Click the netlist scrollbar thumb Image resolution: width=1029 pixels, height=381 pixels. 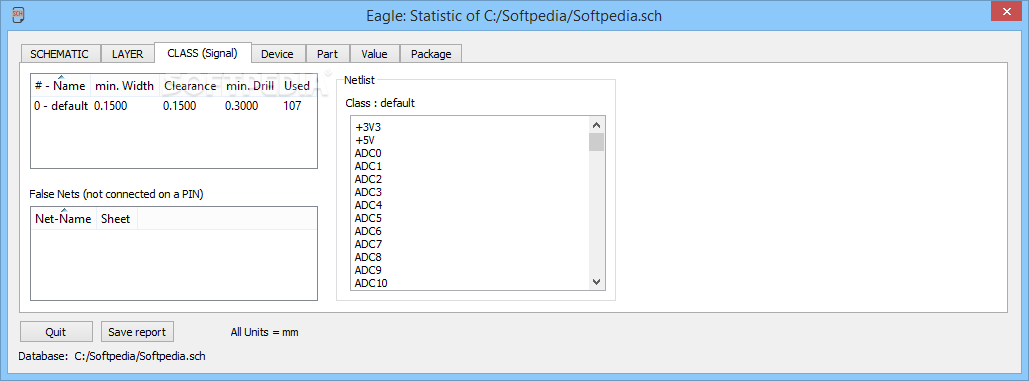coord(597,142)
